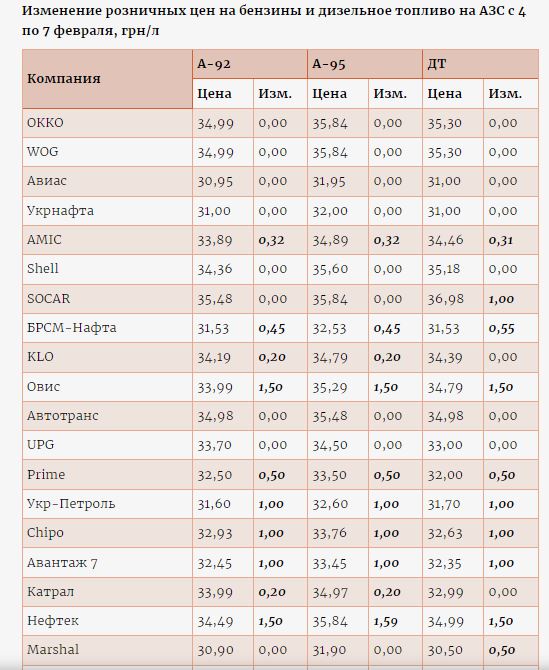Image resolution: width=549 pixels, height=670 pixels.
Task: Select the А-92 column header
Action: click(x=214, y=64)
